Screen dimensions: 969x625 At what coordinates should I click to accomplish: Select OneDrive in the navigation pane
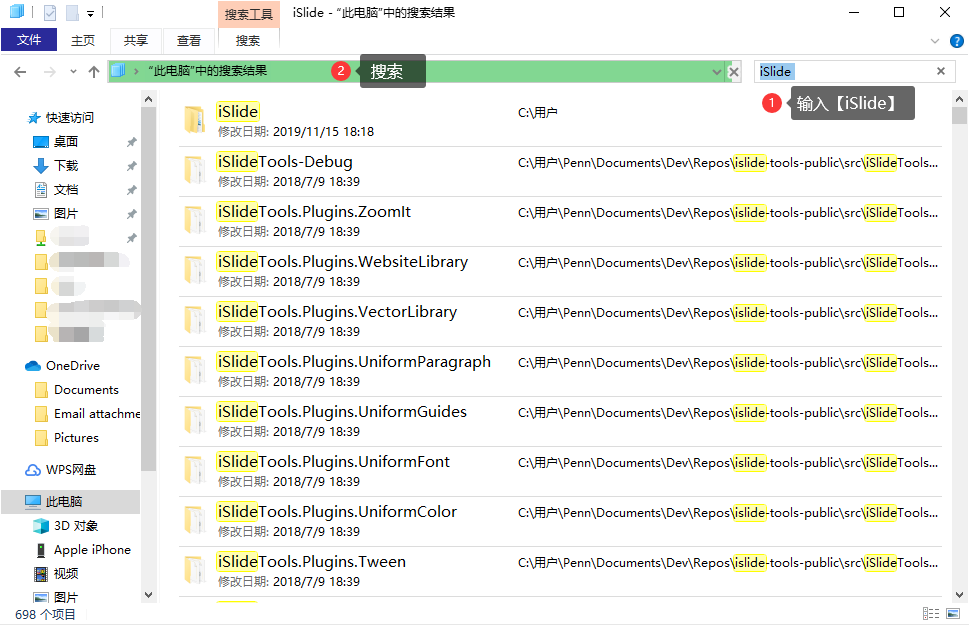(x=72, y=366)
